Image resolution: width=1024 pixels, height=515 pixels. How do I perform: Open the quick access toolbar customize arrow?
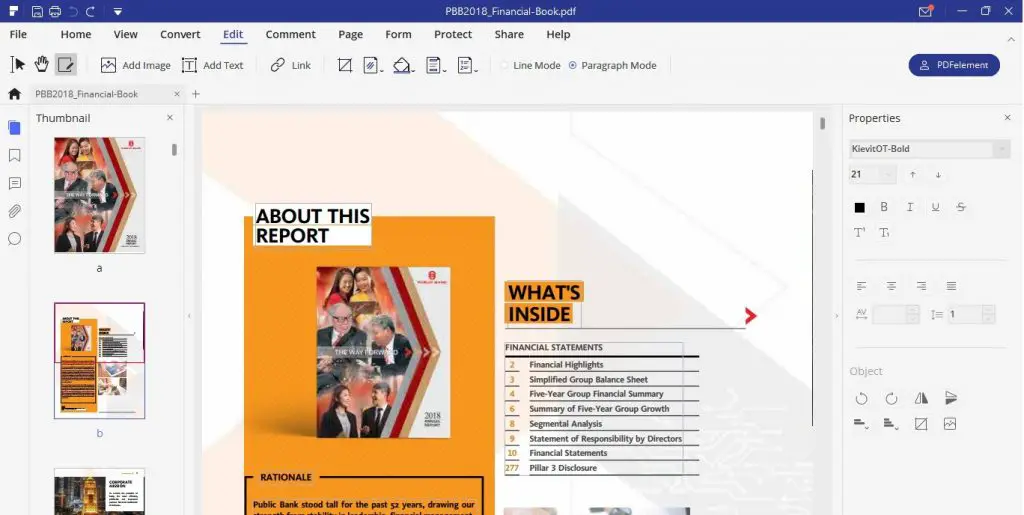117,11
